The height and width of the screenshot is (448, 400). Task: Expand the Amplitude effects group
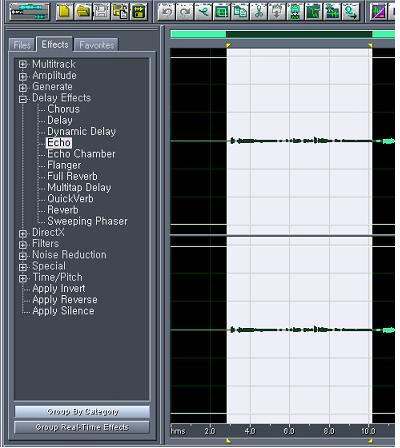click(x=23, y=76)
